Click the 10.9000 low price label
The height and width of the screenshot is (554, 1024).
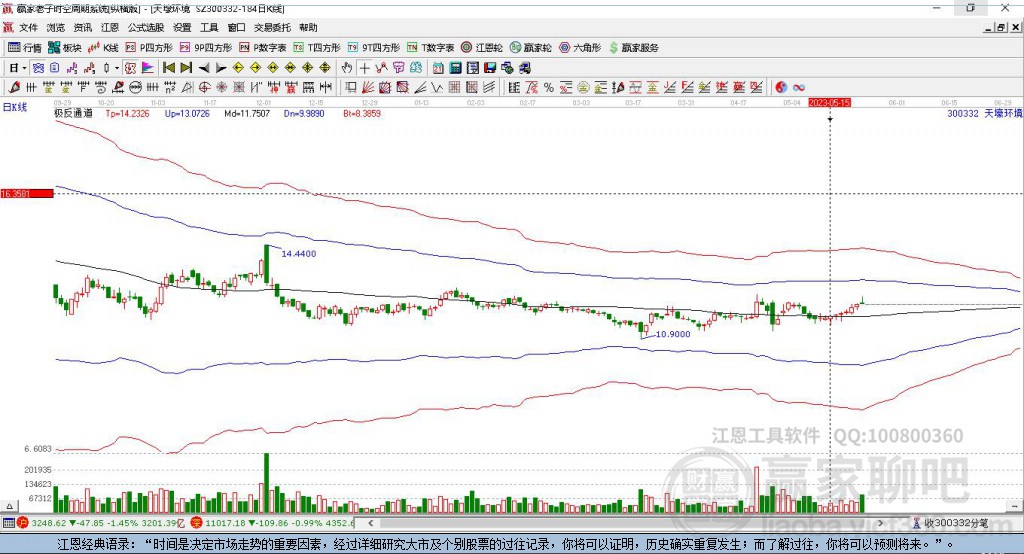673,334
